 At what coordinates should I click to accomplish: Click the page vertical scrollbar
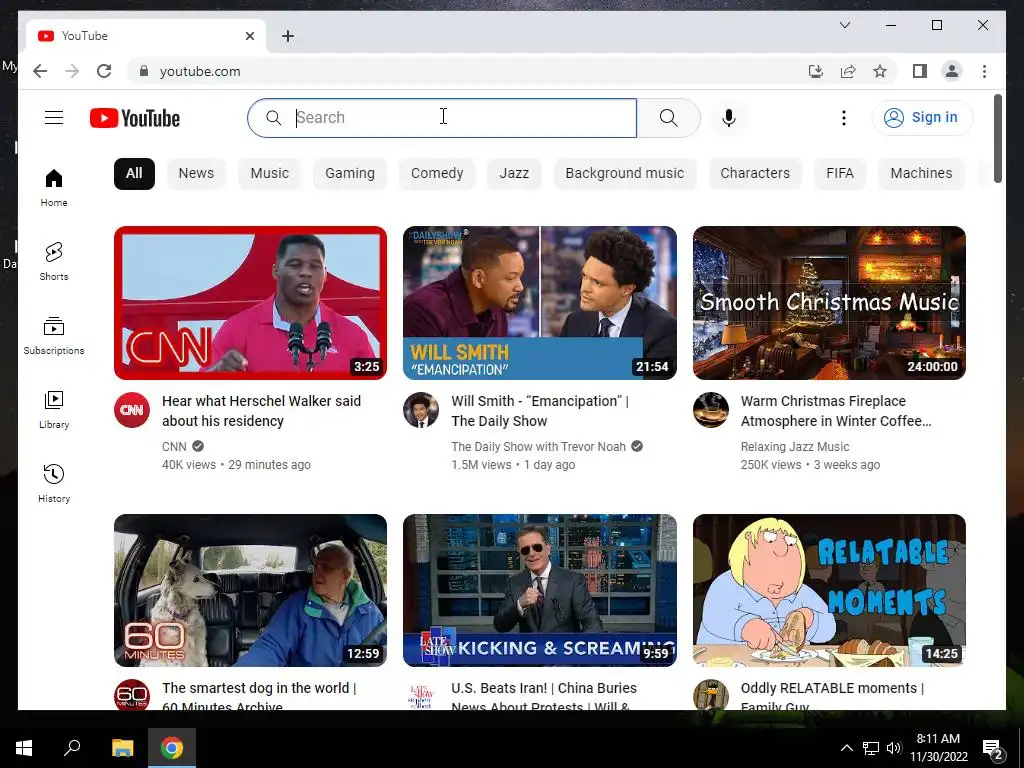pyautogui.click(x=997, y=138)
